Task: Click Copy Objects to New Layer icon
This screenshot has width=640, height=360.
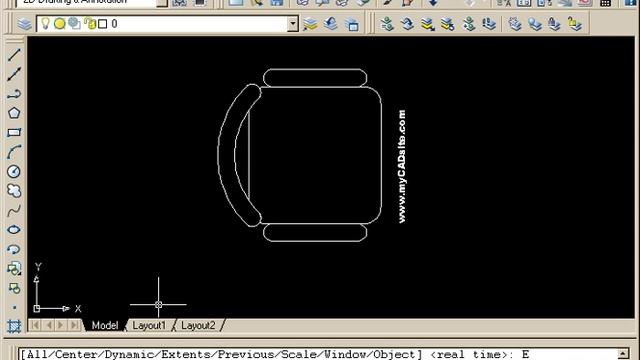Action: pos(469,24)
